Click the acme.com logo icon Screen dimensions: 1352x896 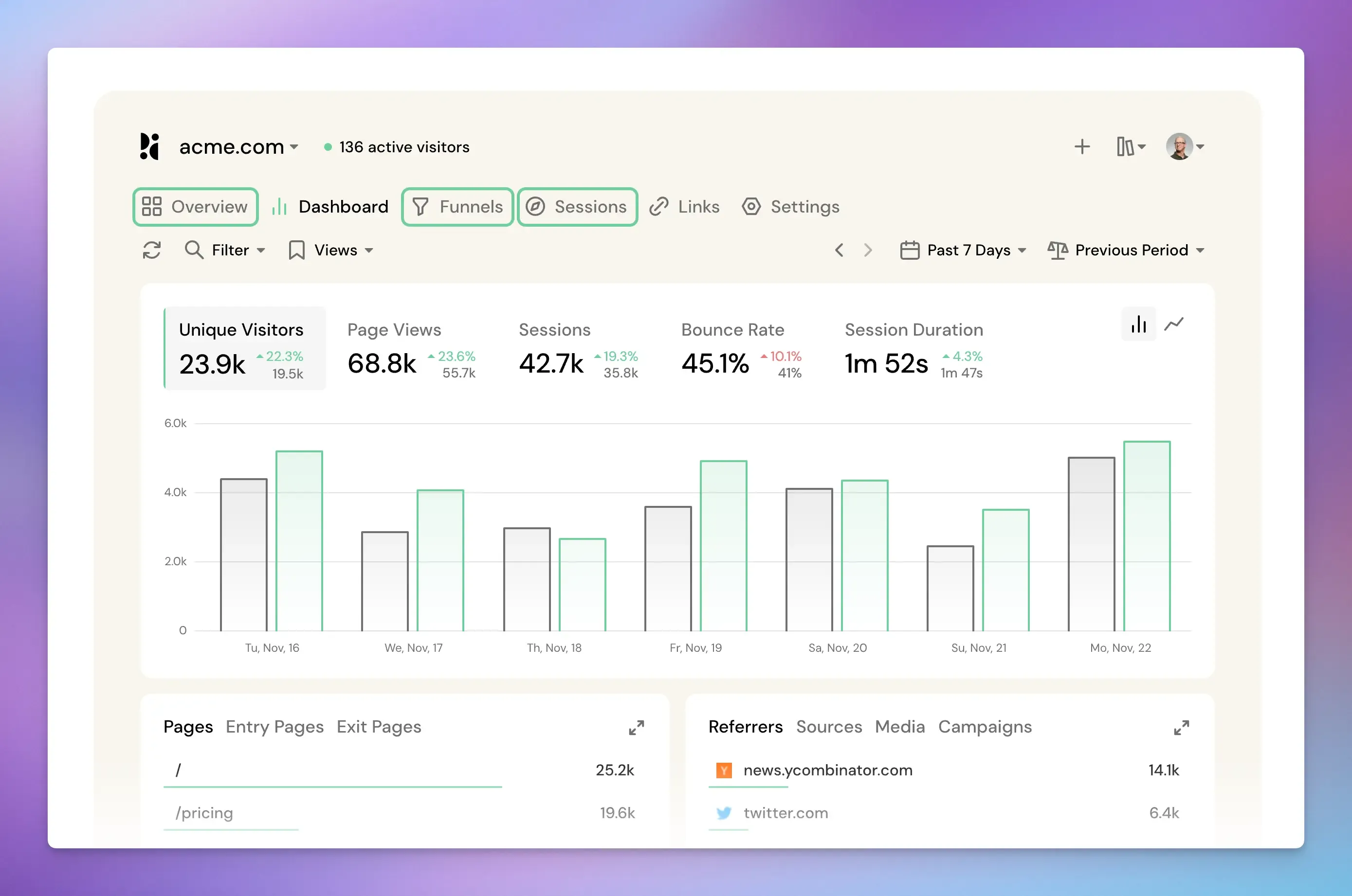149,147
